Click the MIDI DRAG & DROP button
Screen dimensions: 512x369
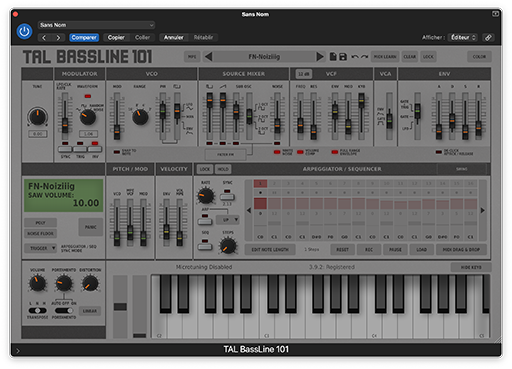pos(461,250)
